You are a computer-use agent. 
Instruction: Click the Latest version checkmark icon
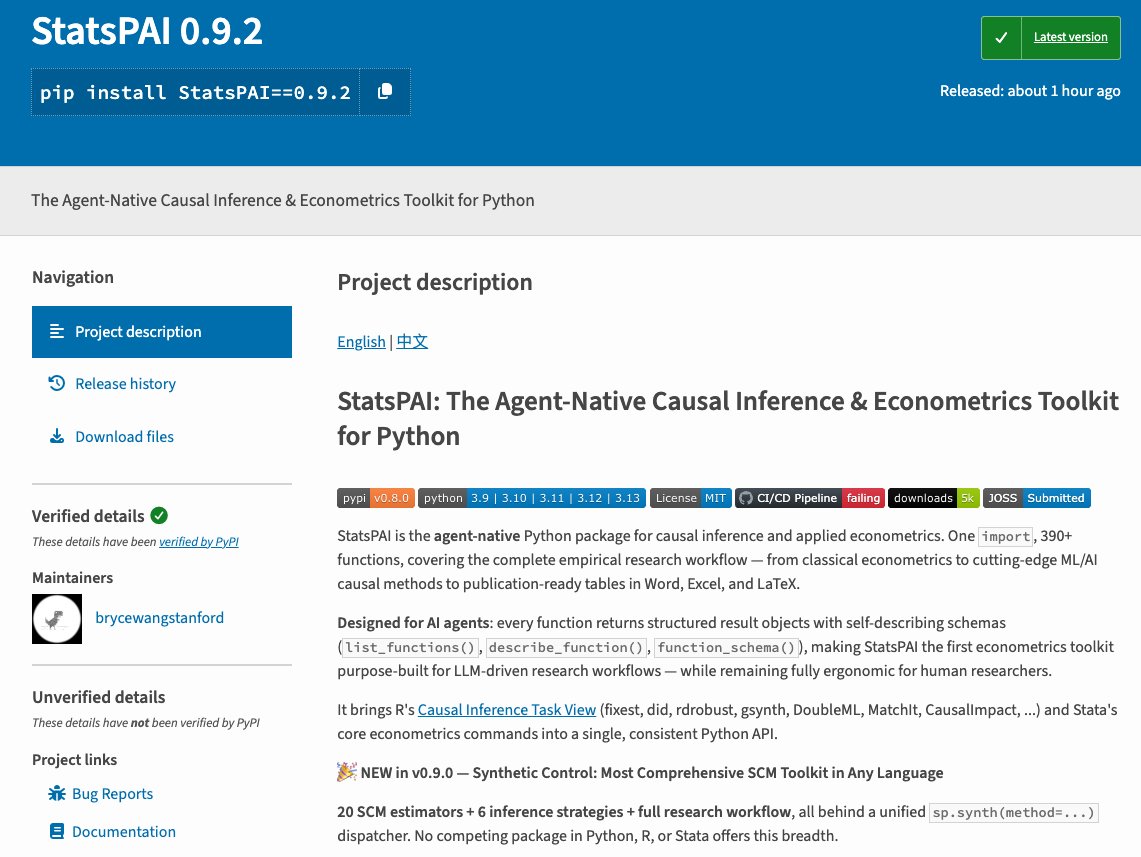tap(1001, 37)
